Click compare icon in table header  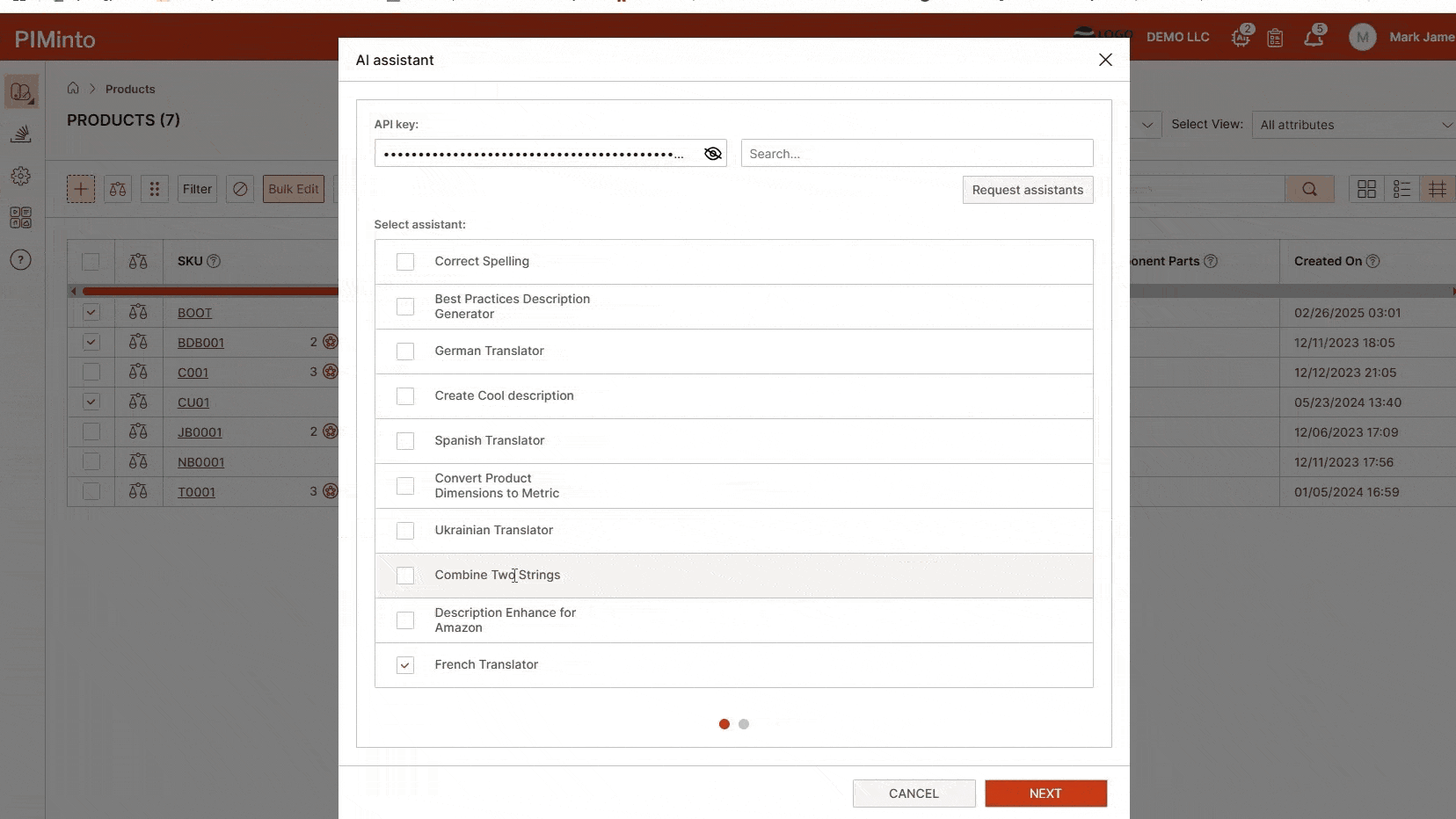pos(138,261)
